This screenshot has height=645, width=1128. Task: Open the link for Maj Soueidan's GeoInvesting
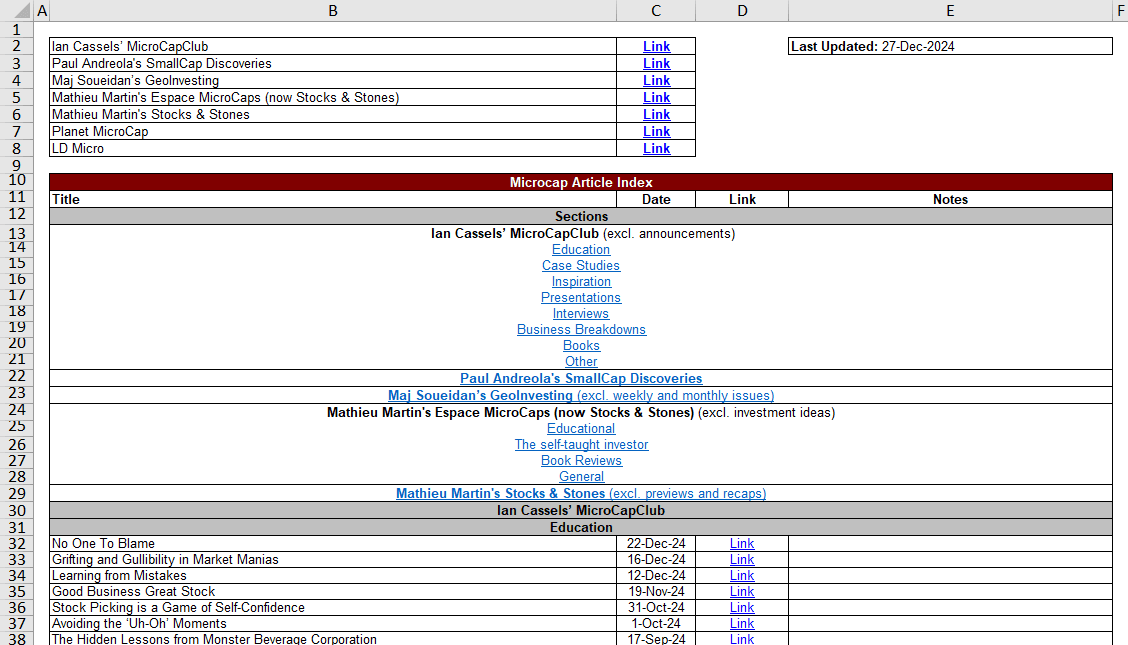click(656, 81)
